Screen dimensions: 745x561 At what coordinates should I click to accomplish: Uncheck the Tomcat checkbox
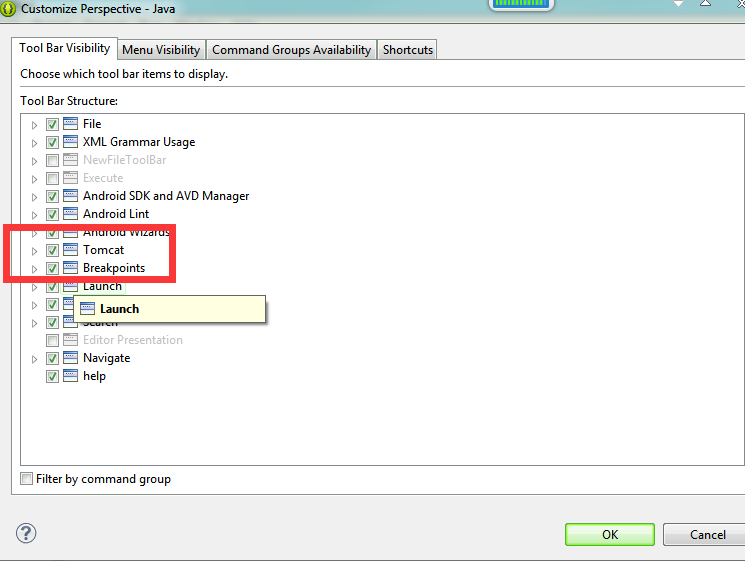[x=52, y=250]
